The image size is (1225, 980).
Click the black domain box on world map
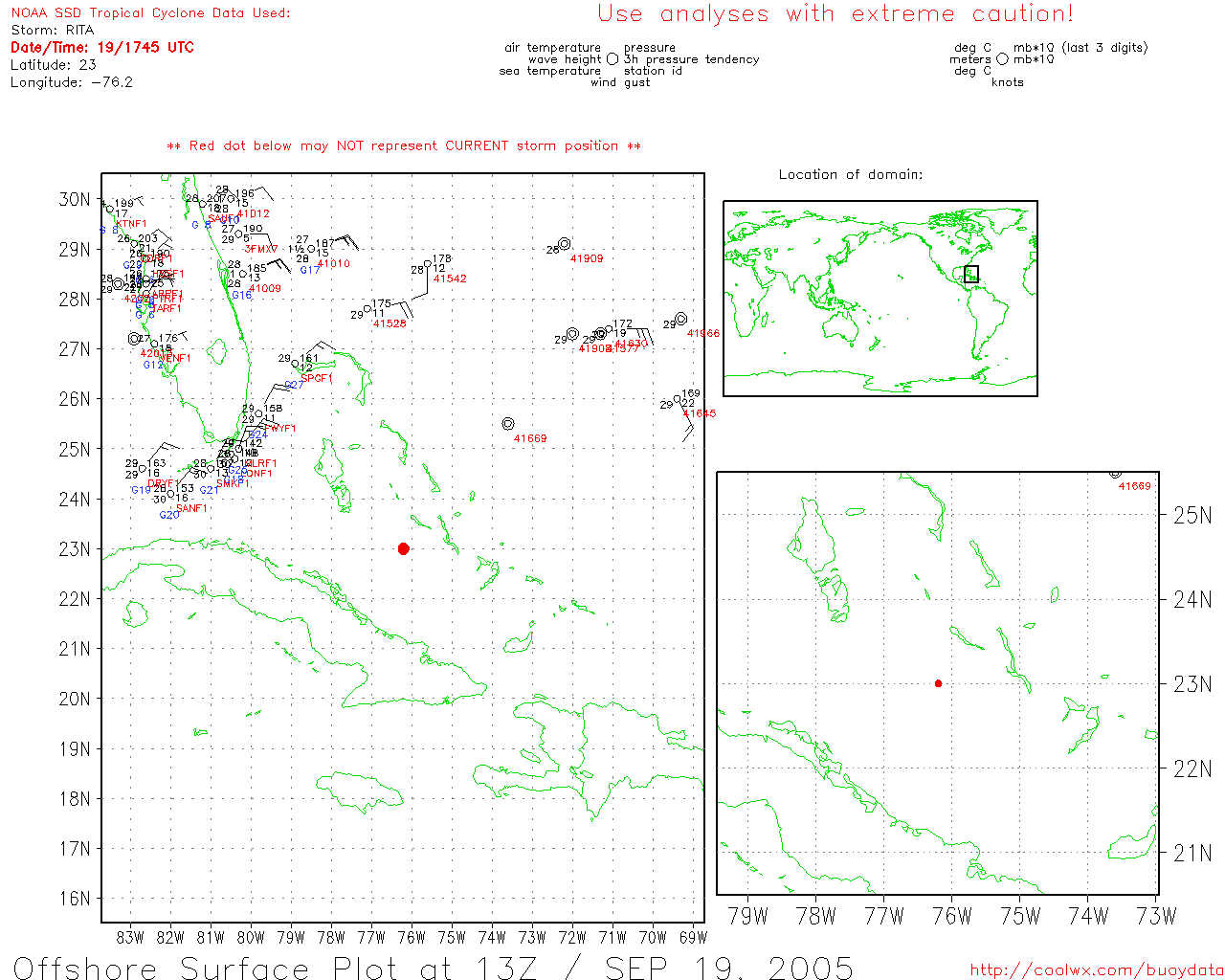click(x=971, y=274)
